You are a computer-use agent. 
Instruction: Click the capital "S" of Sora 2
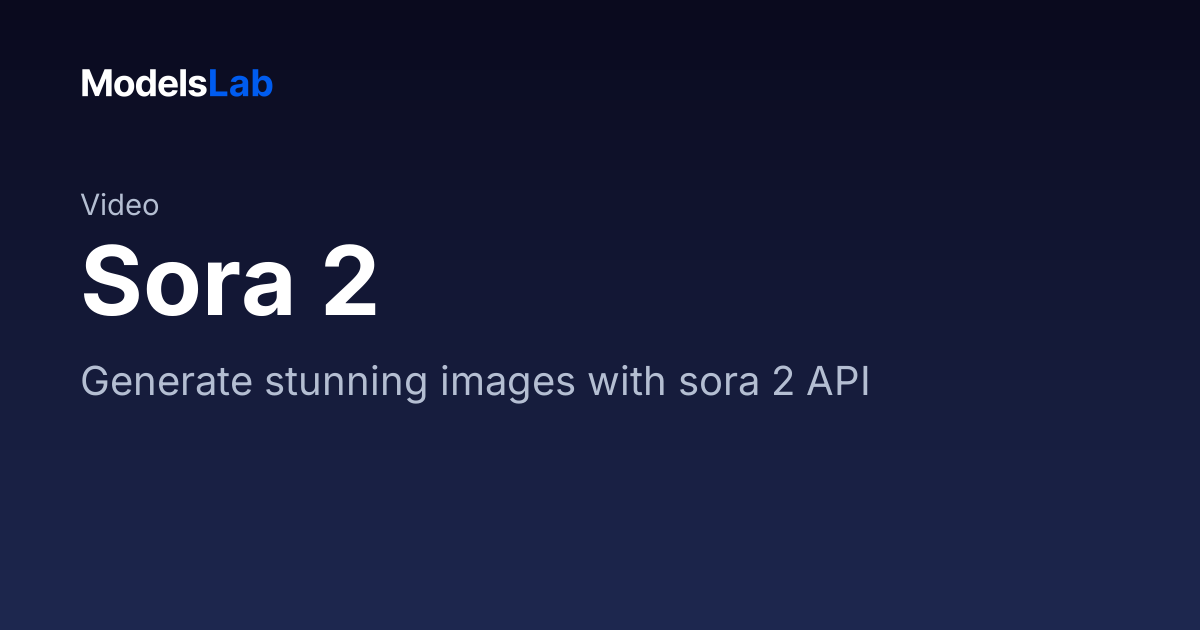[109, 282]
